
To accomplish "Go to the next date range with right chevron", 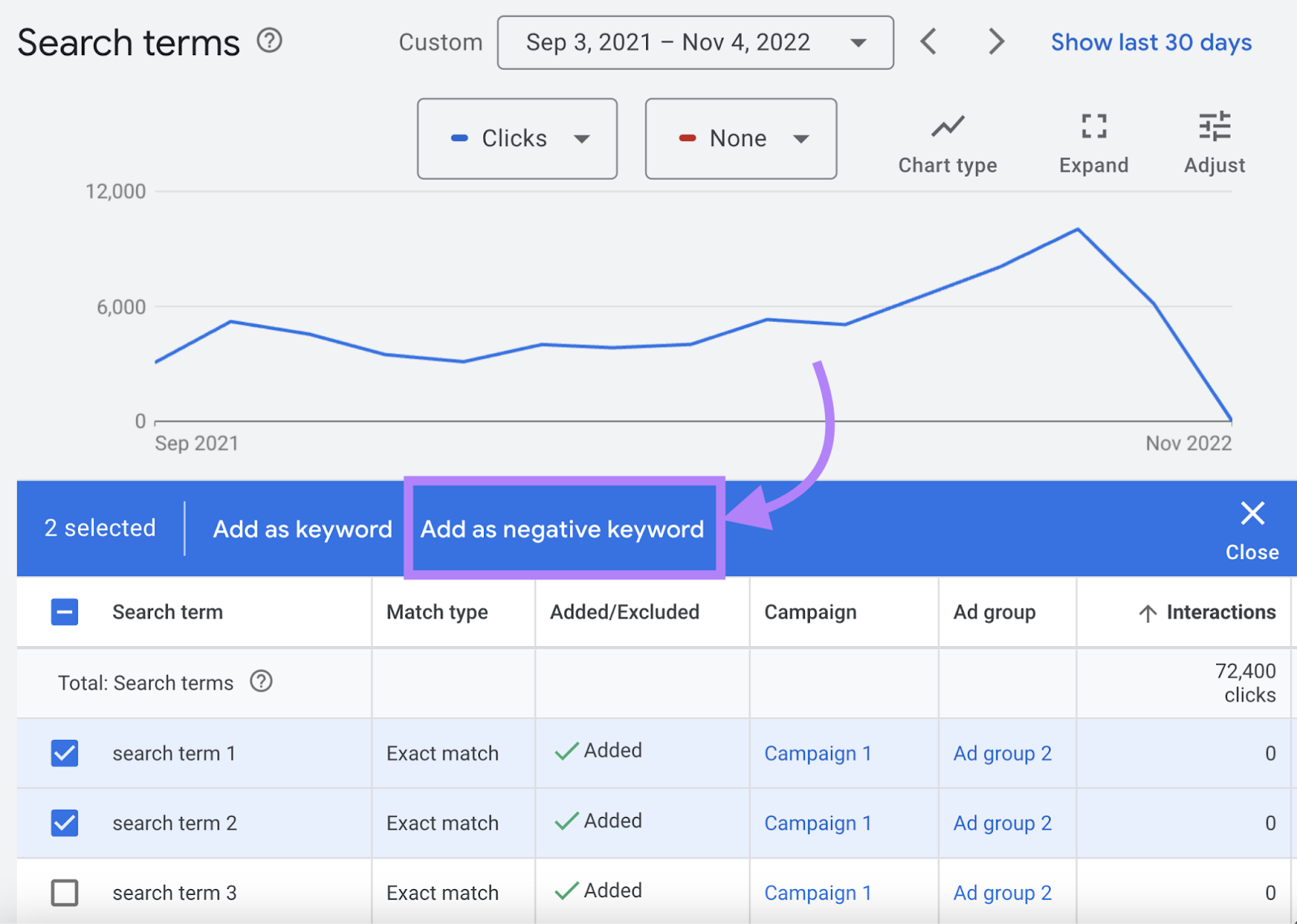I will (x=995, y=41).
